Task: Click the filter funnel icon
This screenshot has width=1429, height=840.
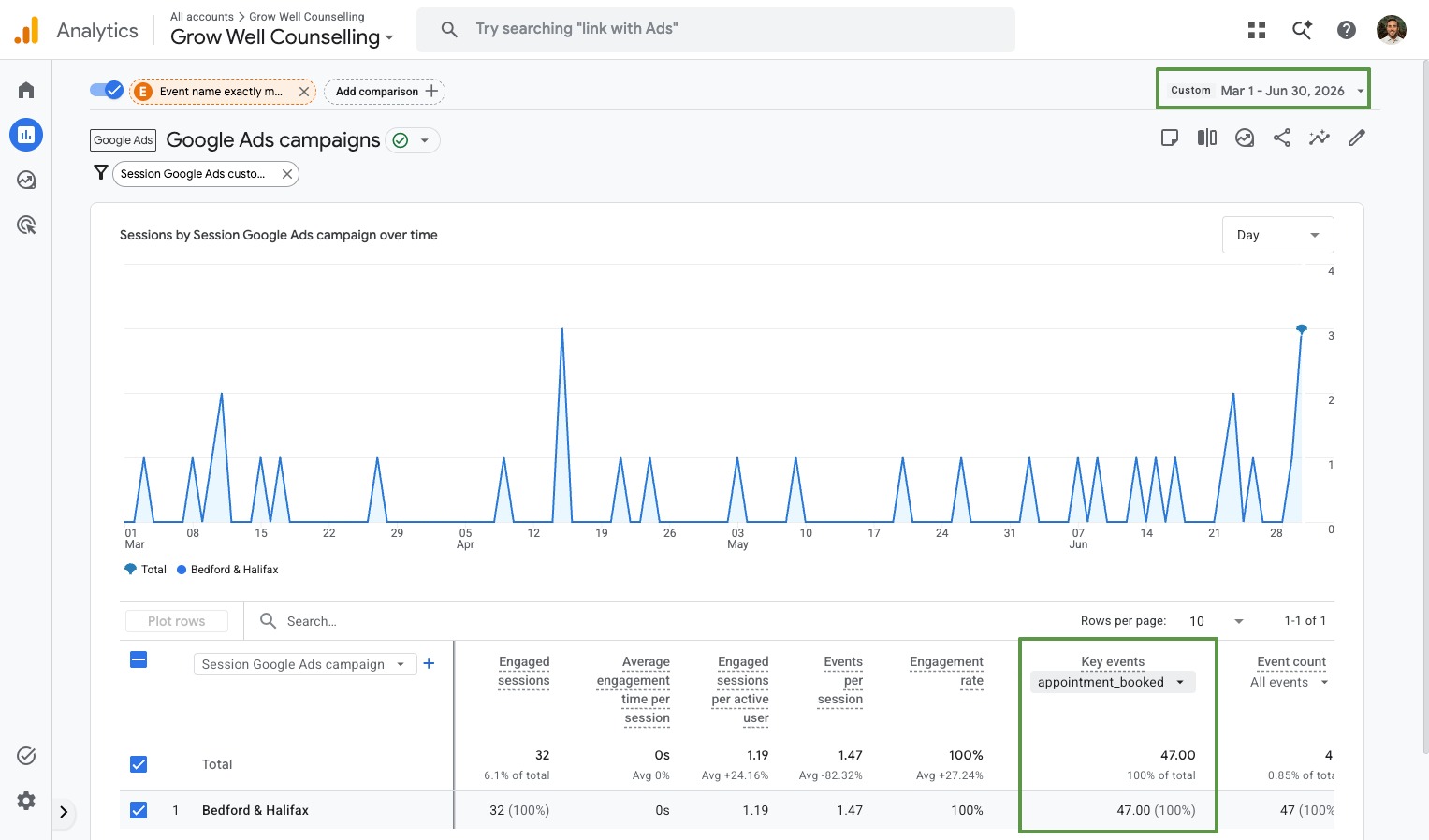Action: (101, 173)
